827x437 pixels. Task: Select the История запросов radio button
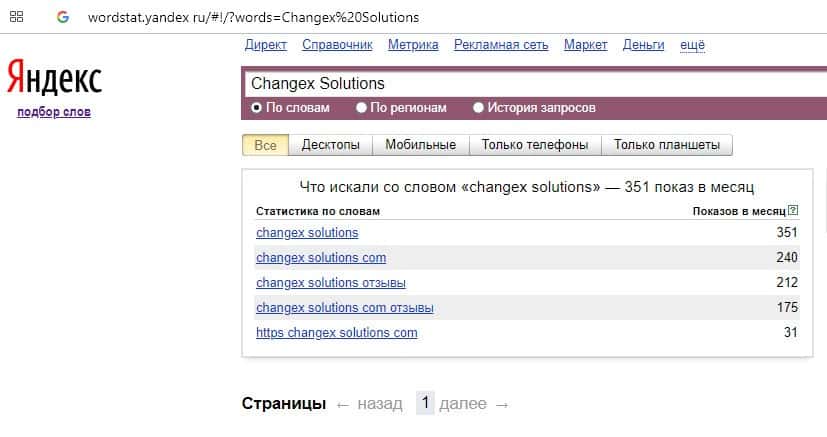click(x=479, y=108)
